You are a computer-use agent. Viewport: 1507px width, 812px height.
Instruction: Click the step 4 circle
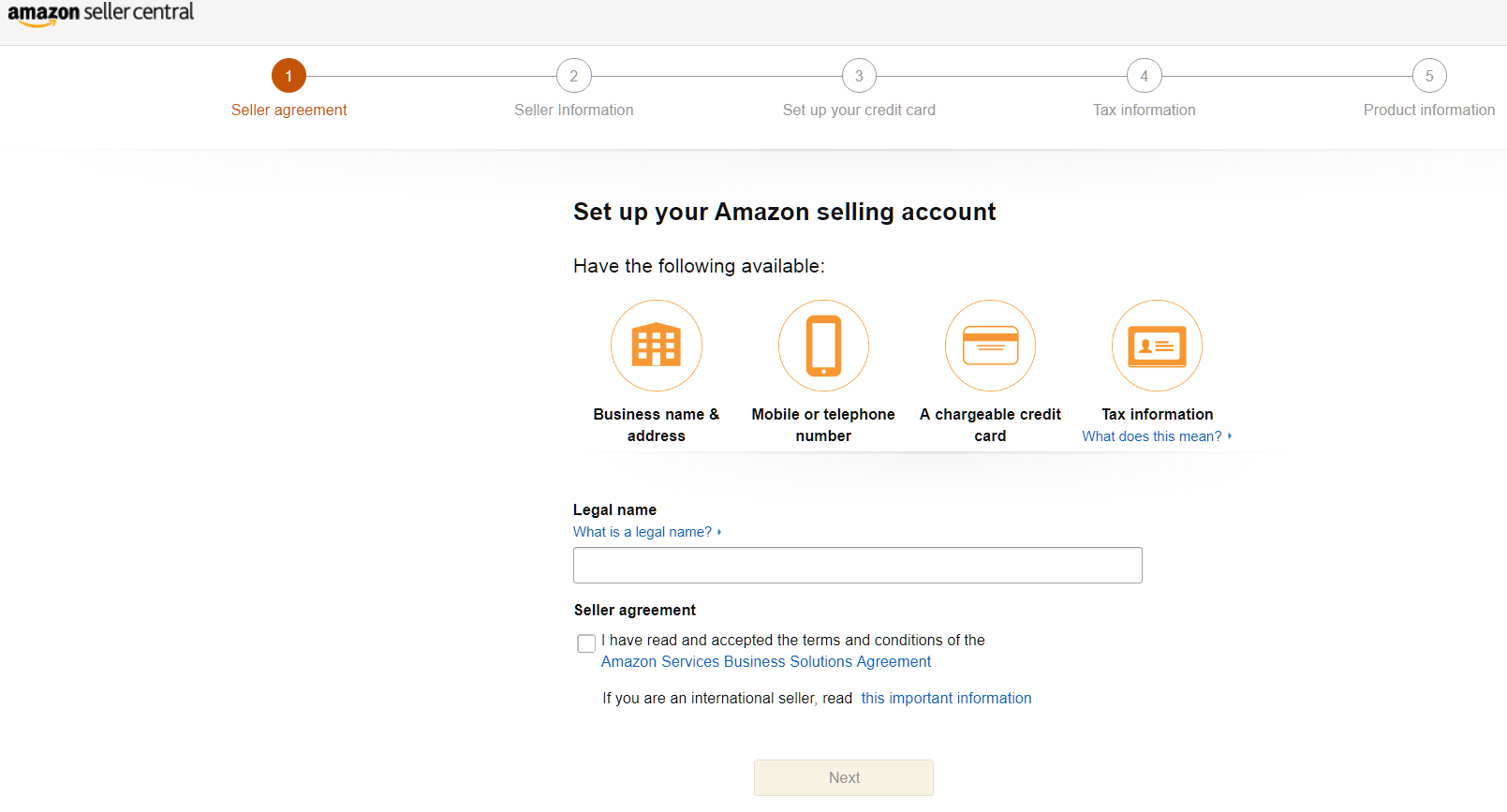click(x=1144, y=75)
